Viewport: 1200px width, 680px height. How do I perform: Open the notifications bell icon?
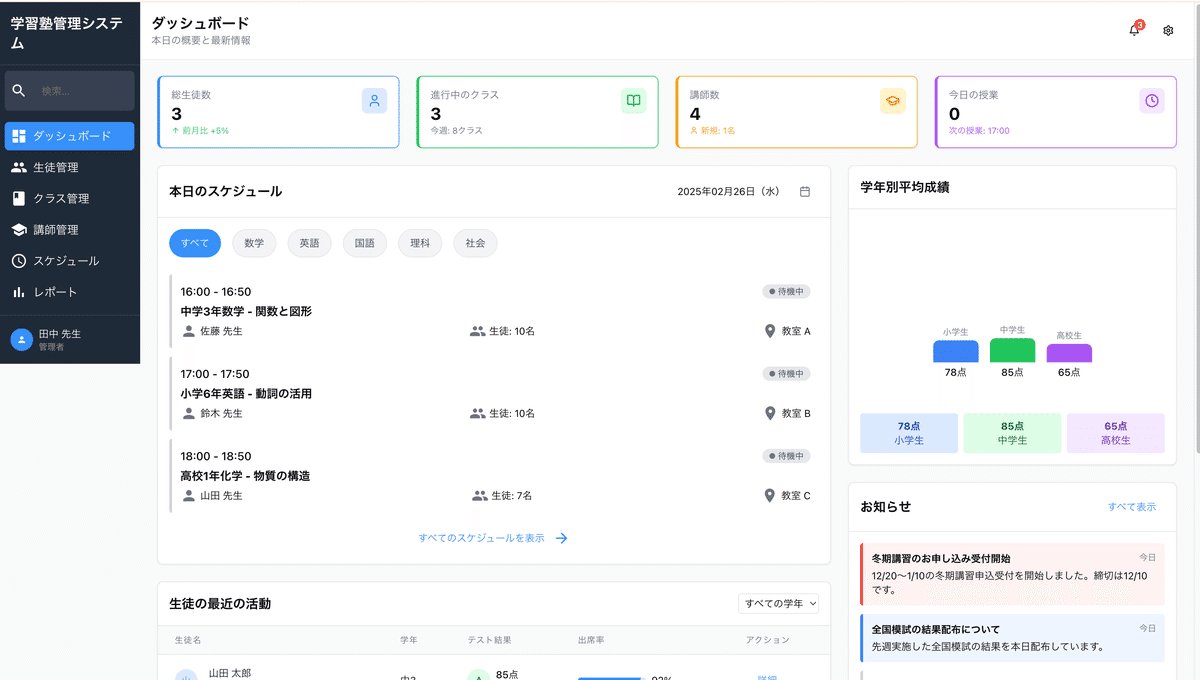1134,31
